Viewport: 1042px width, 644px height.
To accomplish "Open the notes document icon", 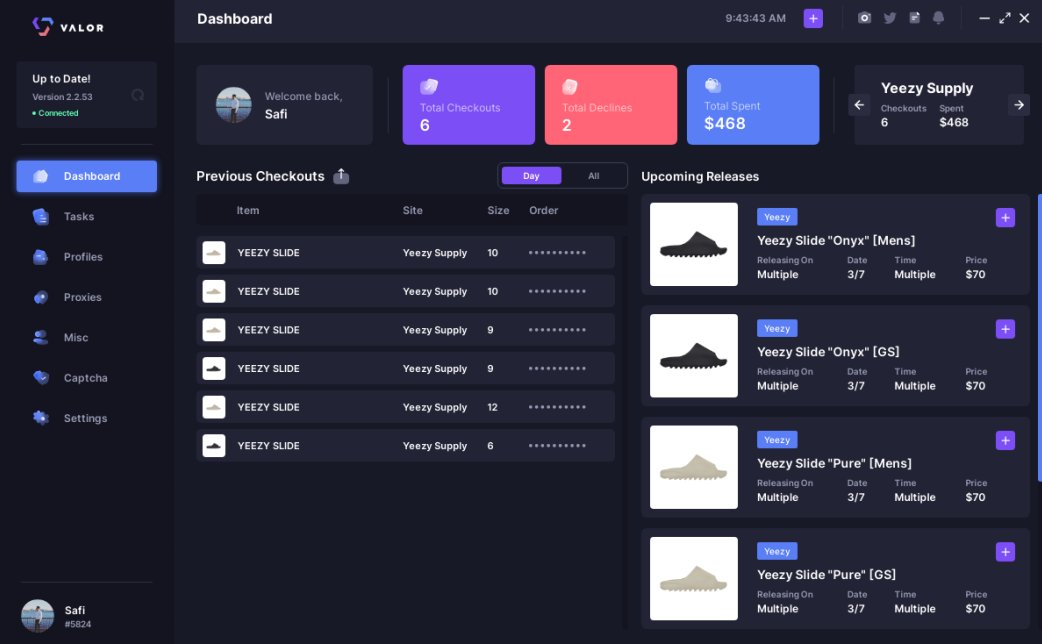I will (x=914, y=18).
